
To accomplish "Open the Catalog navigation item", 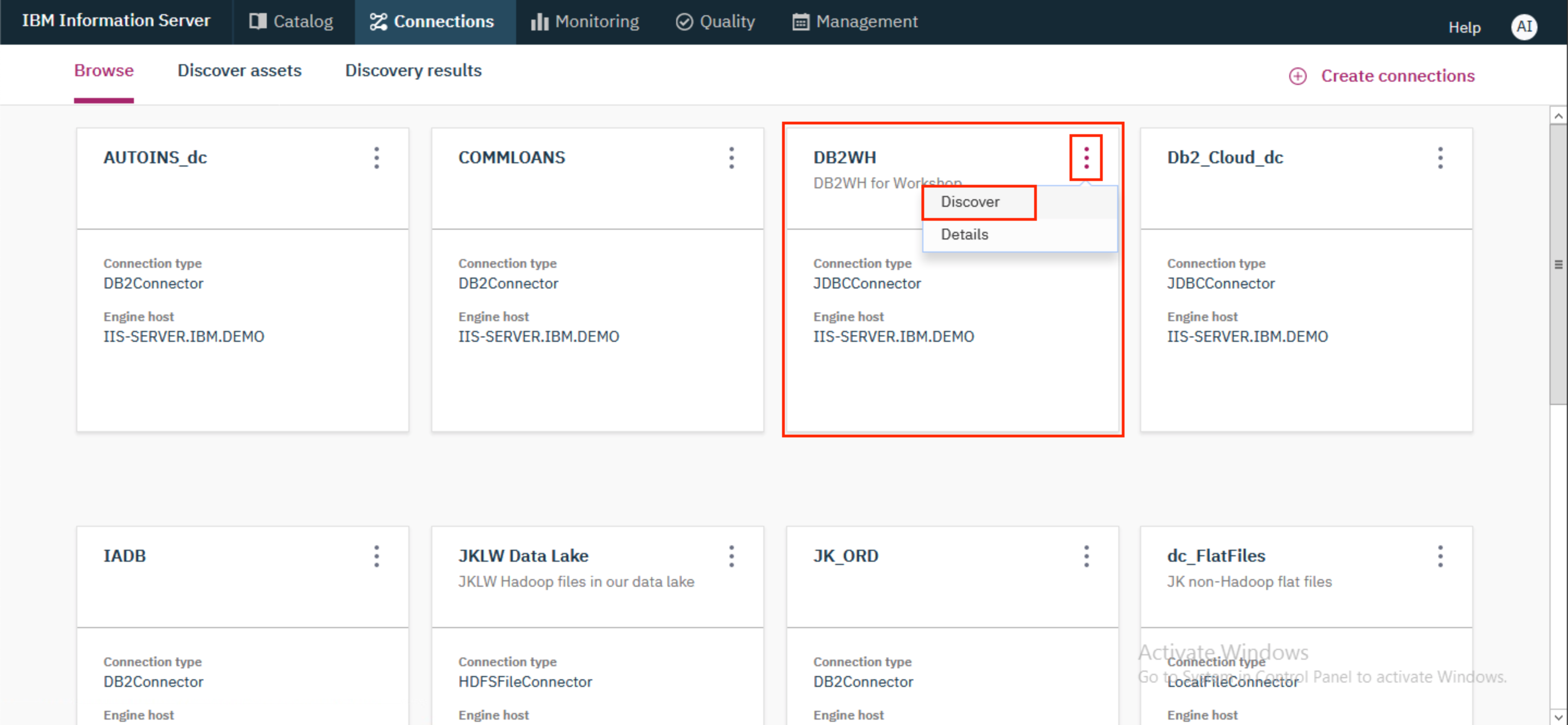I will 292,22.
